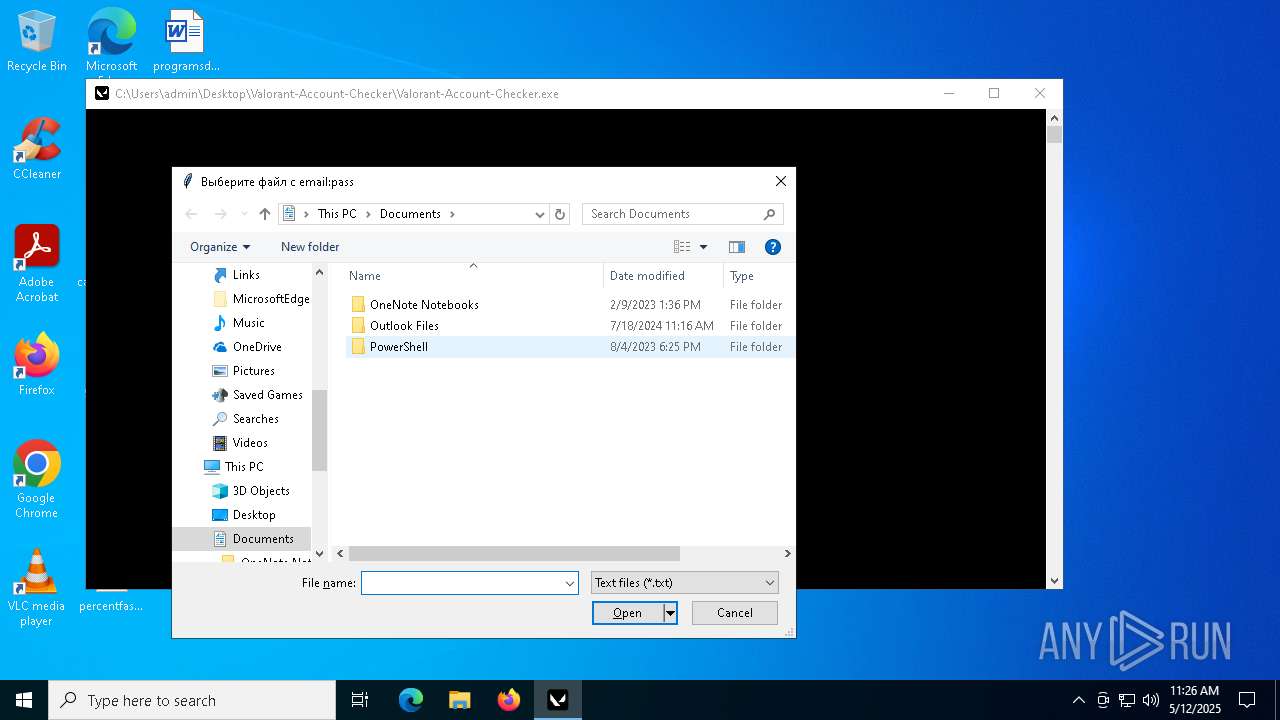
Task: Click the horizontal scrollbar of file list
Action: (x=514, y=553)
